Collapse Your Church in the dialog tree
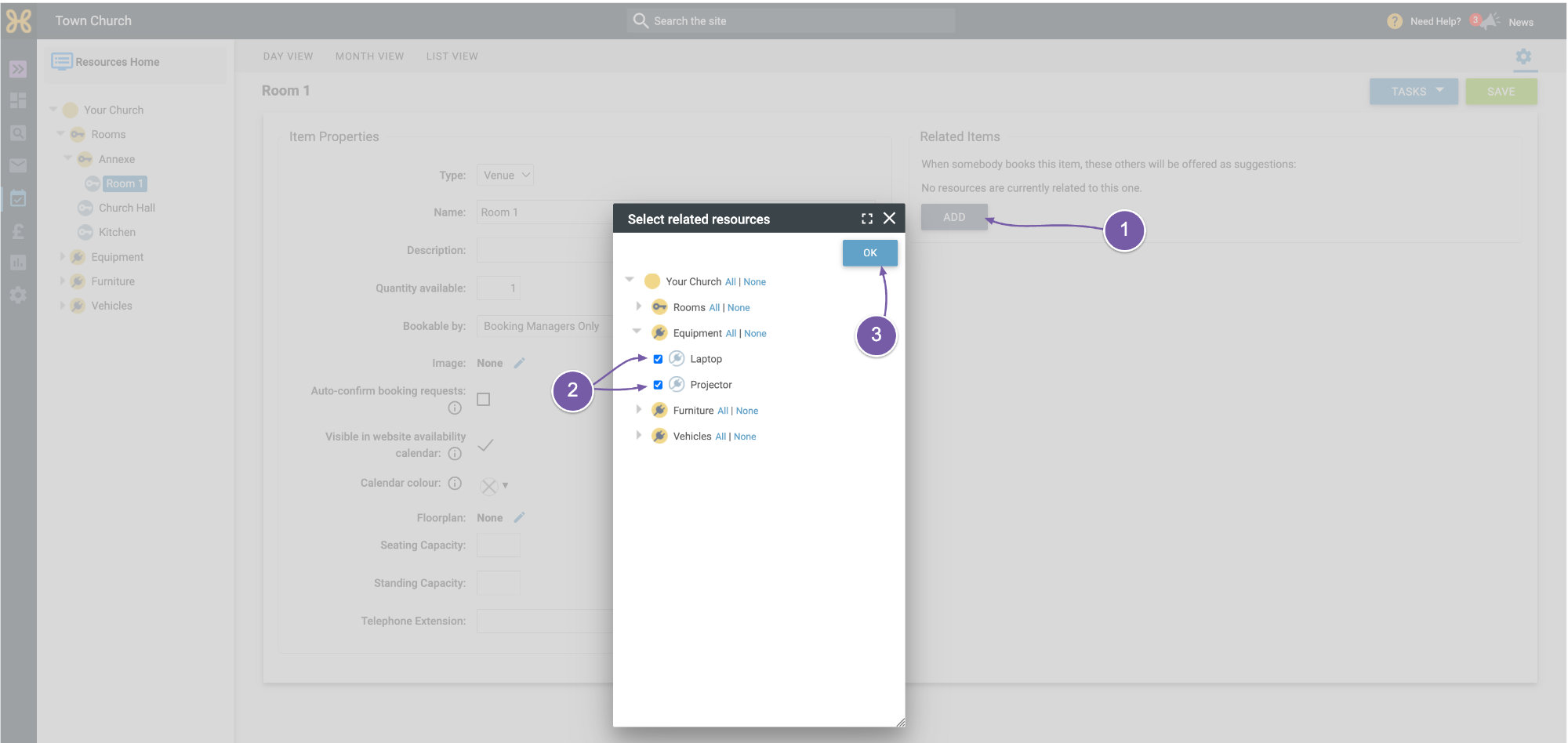1568x743 pixels. coord(630,280)
